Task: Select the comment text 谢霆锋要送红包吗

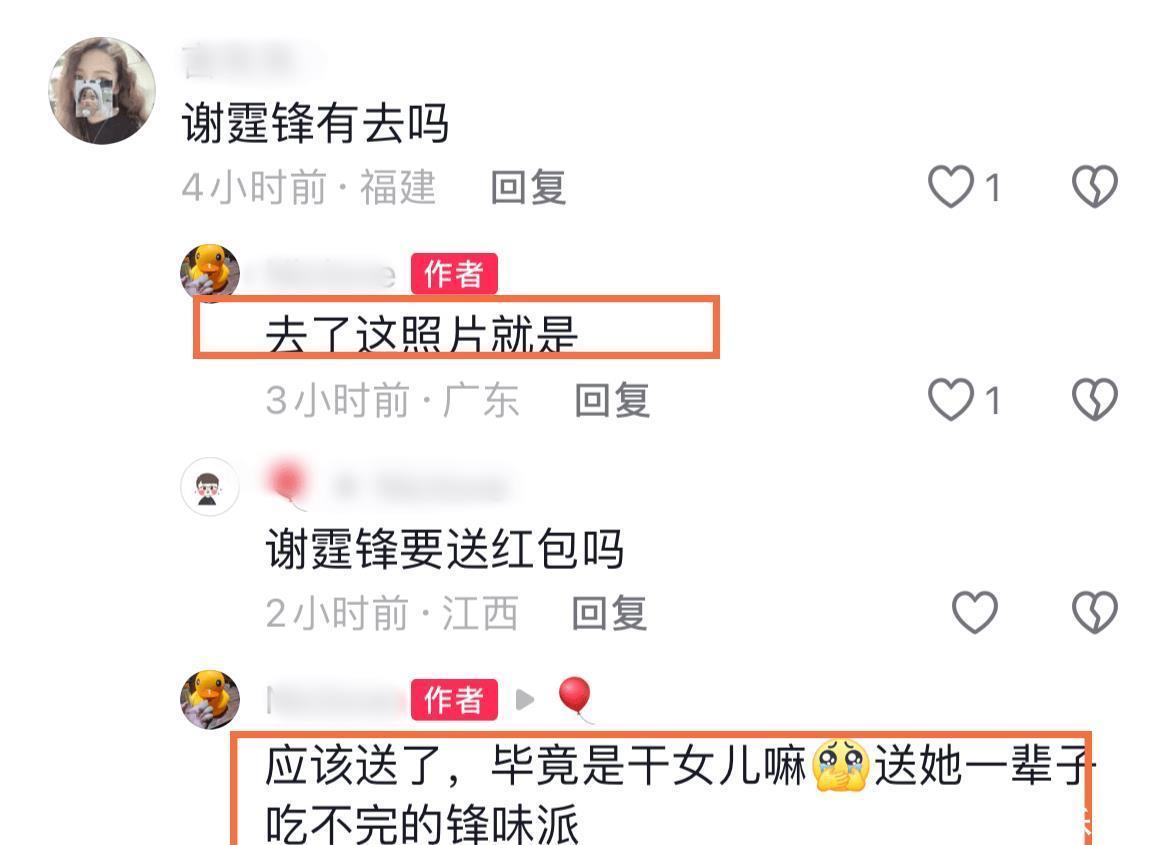Action: pyautogui.click(x=445, y=549)
